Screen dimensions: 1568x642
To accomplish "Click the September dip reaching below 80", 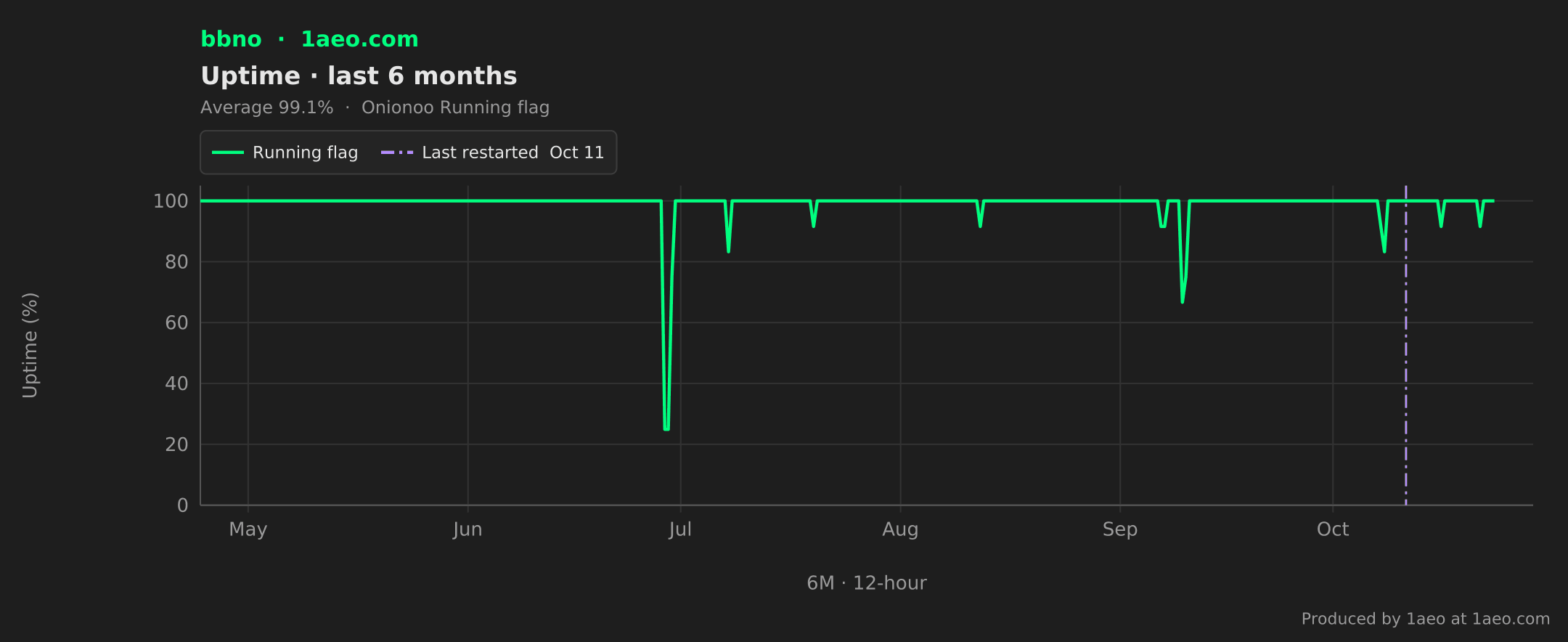I will pyautogui.click(x=1183, y=301).
